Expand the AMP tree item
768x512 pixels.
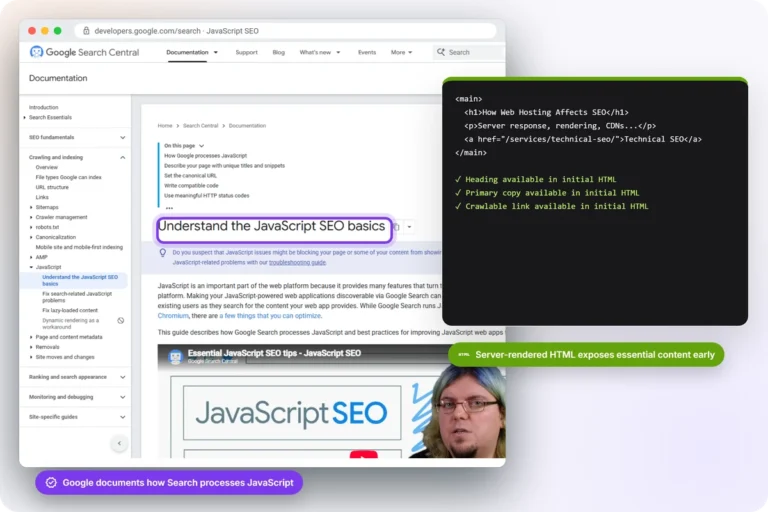click(x=41, y=257)
